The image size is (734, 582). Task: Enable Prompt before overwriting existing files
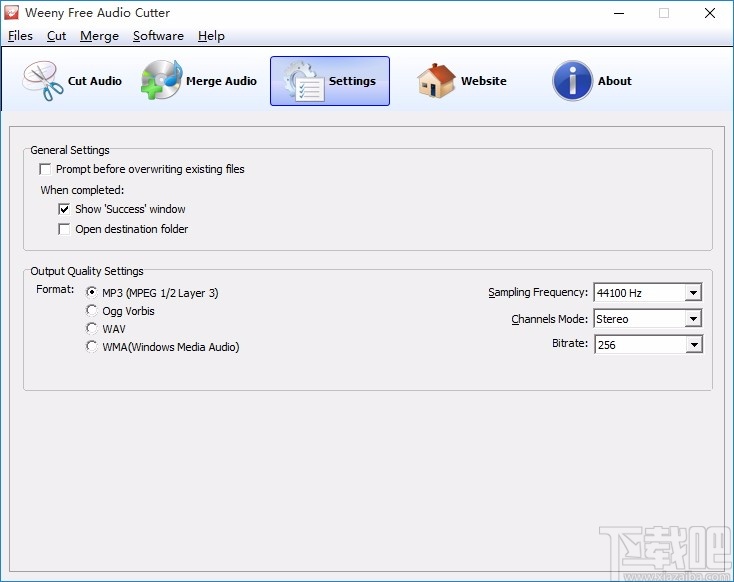point(45,169)
